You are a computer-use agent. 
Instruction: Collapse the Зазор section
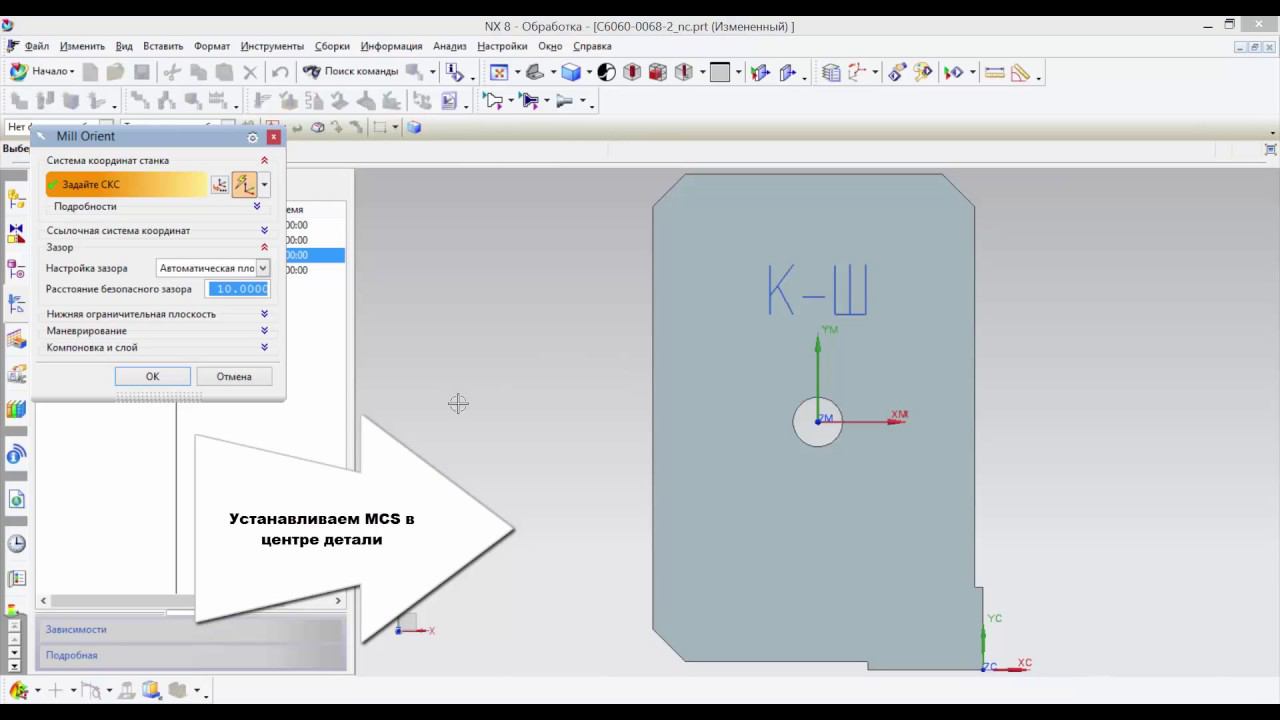click(x=264, y=247)
